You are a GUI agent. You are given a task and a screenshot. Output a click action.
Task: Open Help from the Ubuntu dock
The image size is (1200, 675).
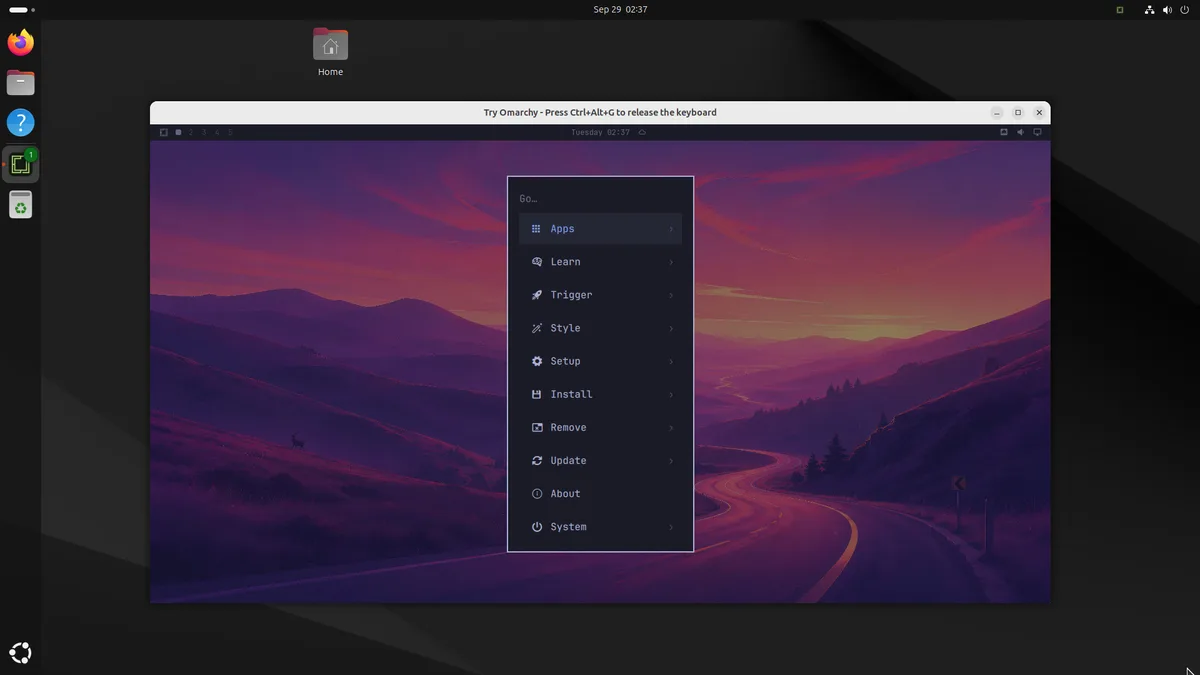tap(20, 123)
